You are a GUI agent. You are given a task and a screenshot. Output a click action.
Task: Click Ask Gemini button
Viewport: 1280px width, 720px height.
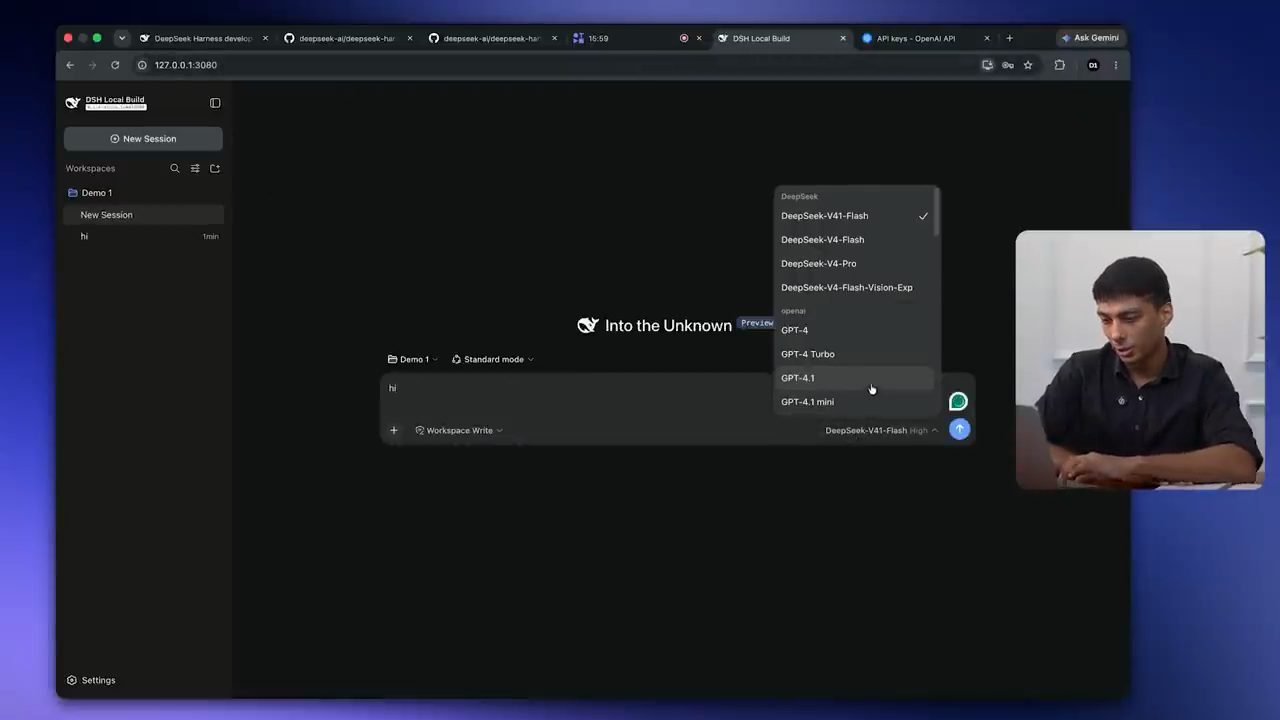(x=1090, y=38)
